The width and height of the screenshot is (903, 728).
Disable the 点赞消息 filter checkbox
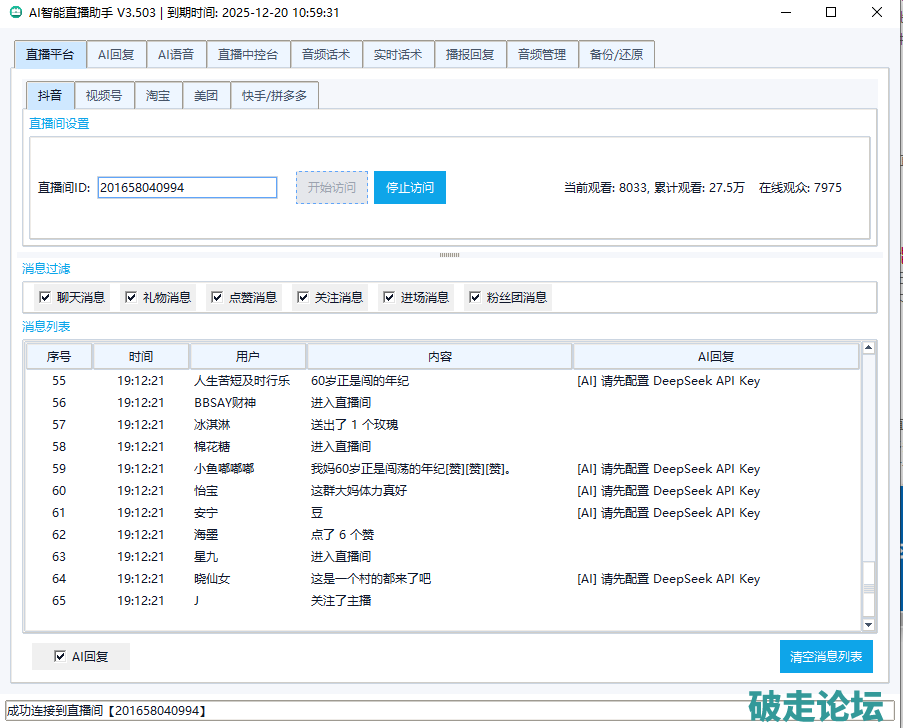pyautogui.click(x=217, y=297)
